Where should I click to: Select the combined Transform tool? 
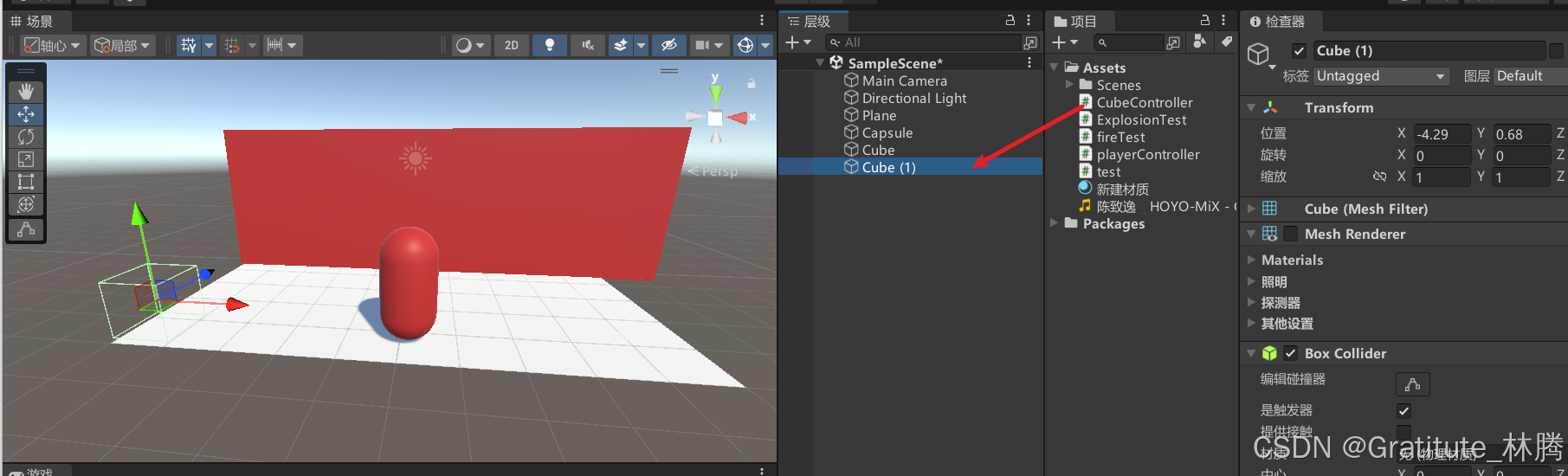(x=26, y=204)
